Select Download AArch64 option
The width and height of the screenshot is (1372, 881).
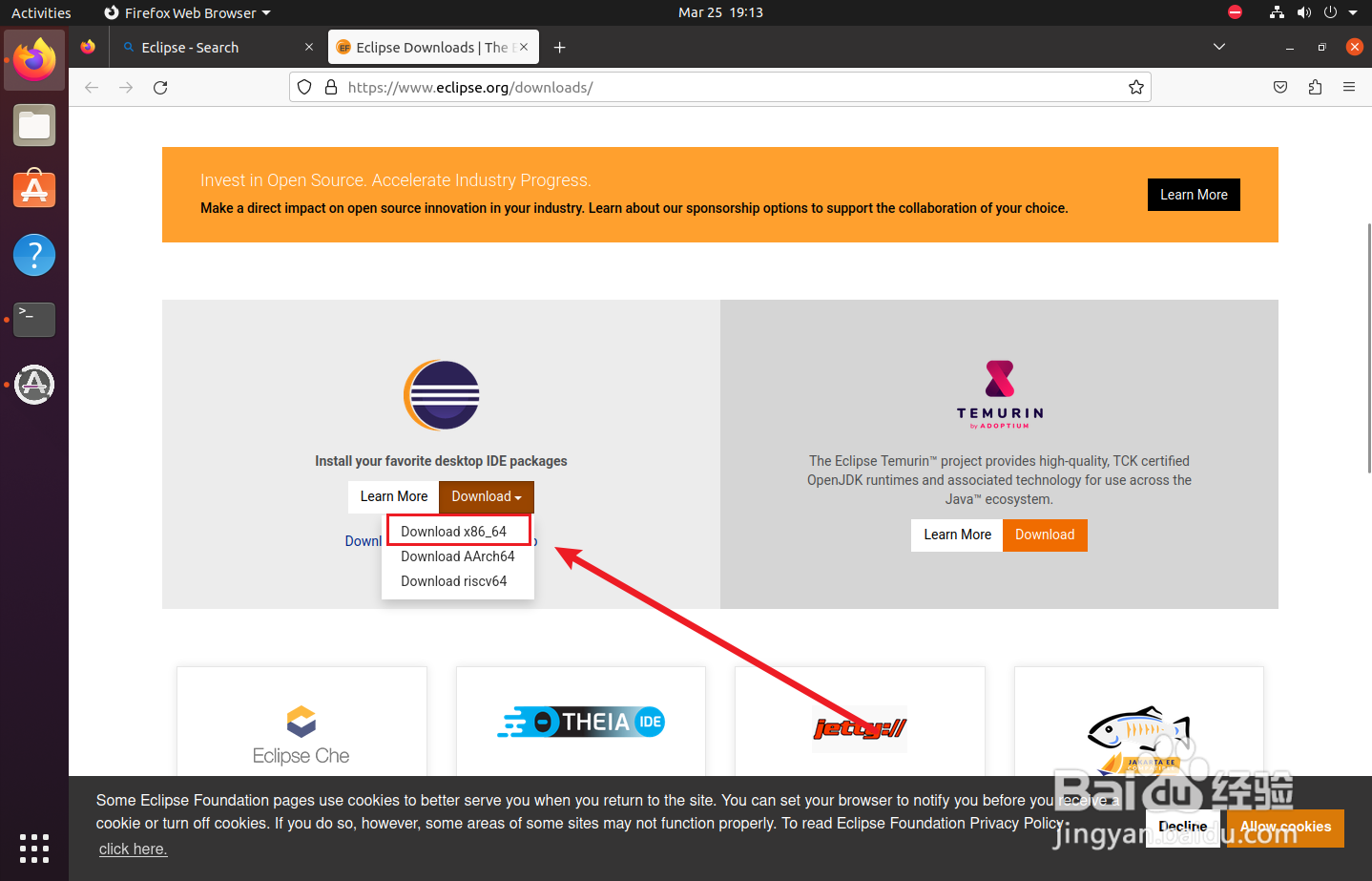point(458,556)
